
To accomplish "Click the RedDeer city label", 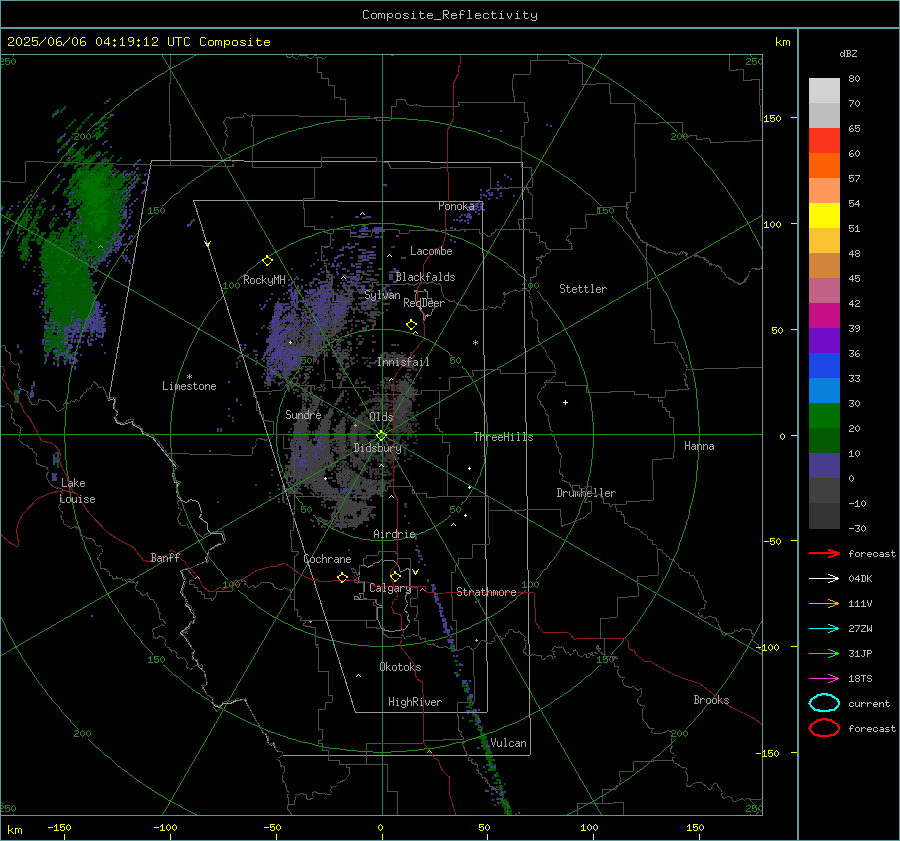I will click(x=424, y=303).
